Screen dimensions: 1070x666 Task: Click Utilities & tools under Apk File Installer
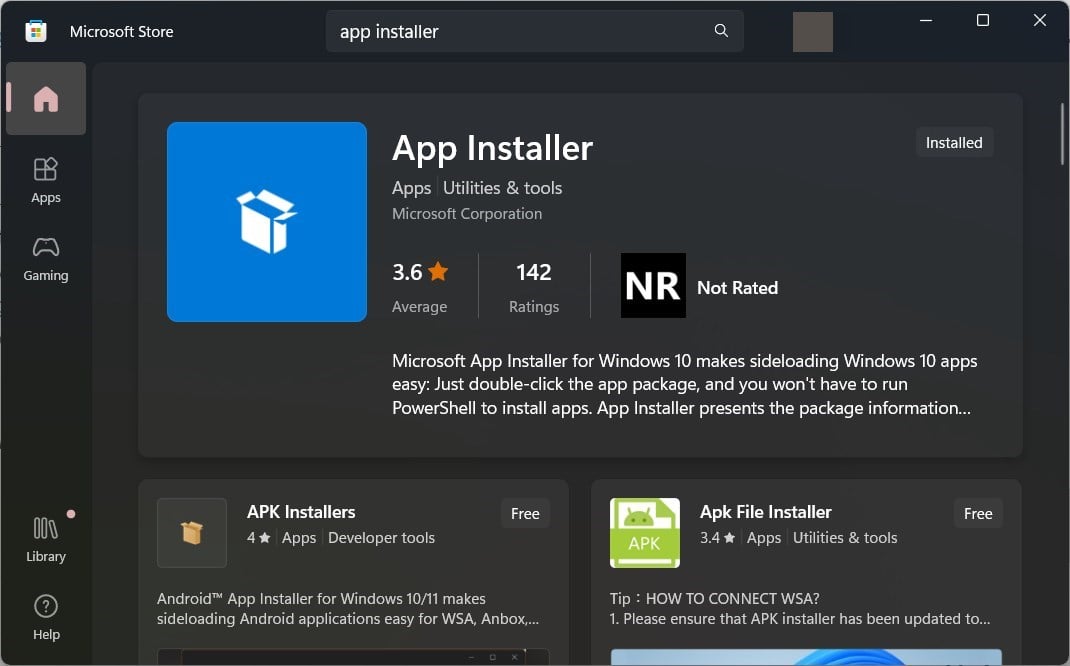(x=845, y=538)
